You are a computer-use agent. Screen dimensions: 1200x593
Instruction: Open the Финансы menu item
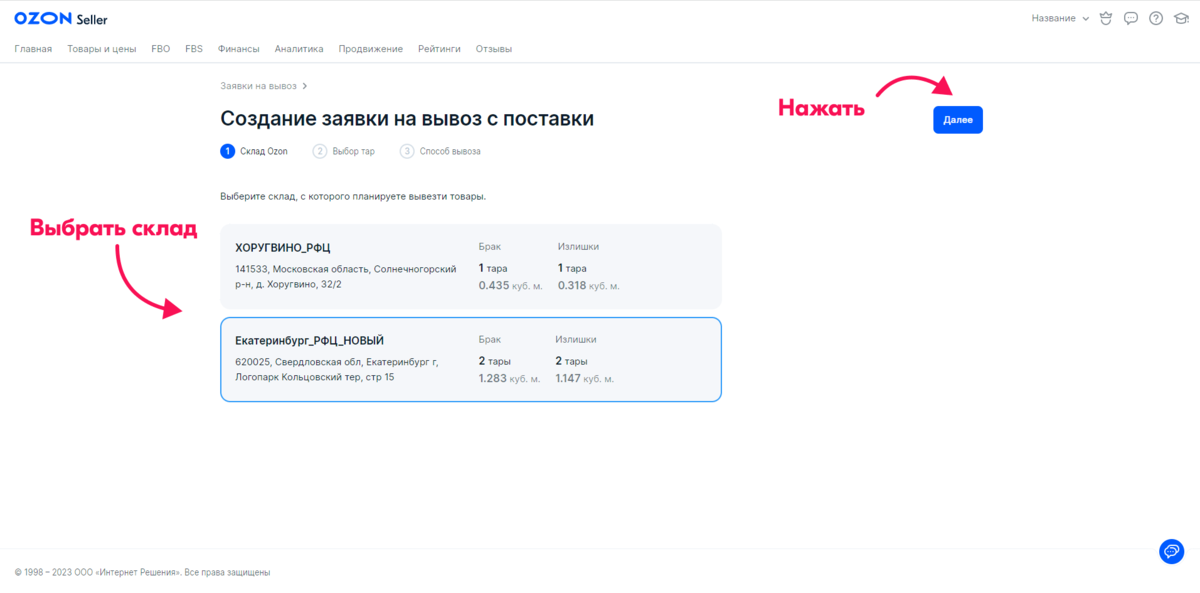pos(238,48)
